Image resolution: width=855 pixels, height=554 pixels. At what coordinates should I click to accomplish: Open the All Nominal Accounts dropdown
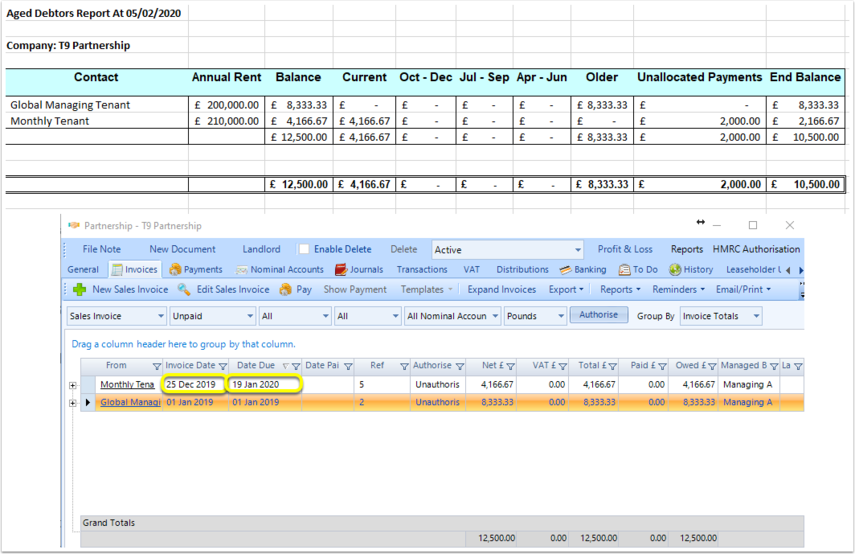point(452,316)
